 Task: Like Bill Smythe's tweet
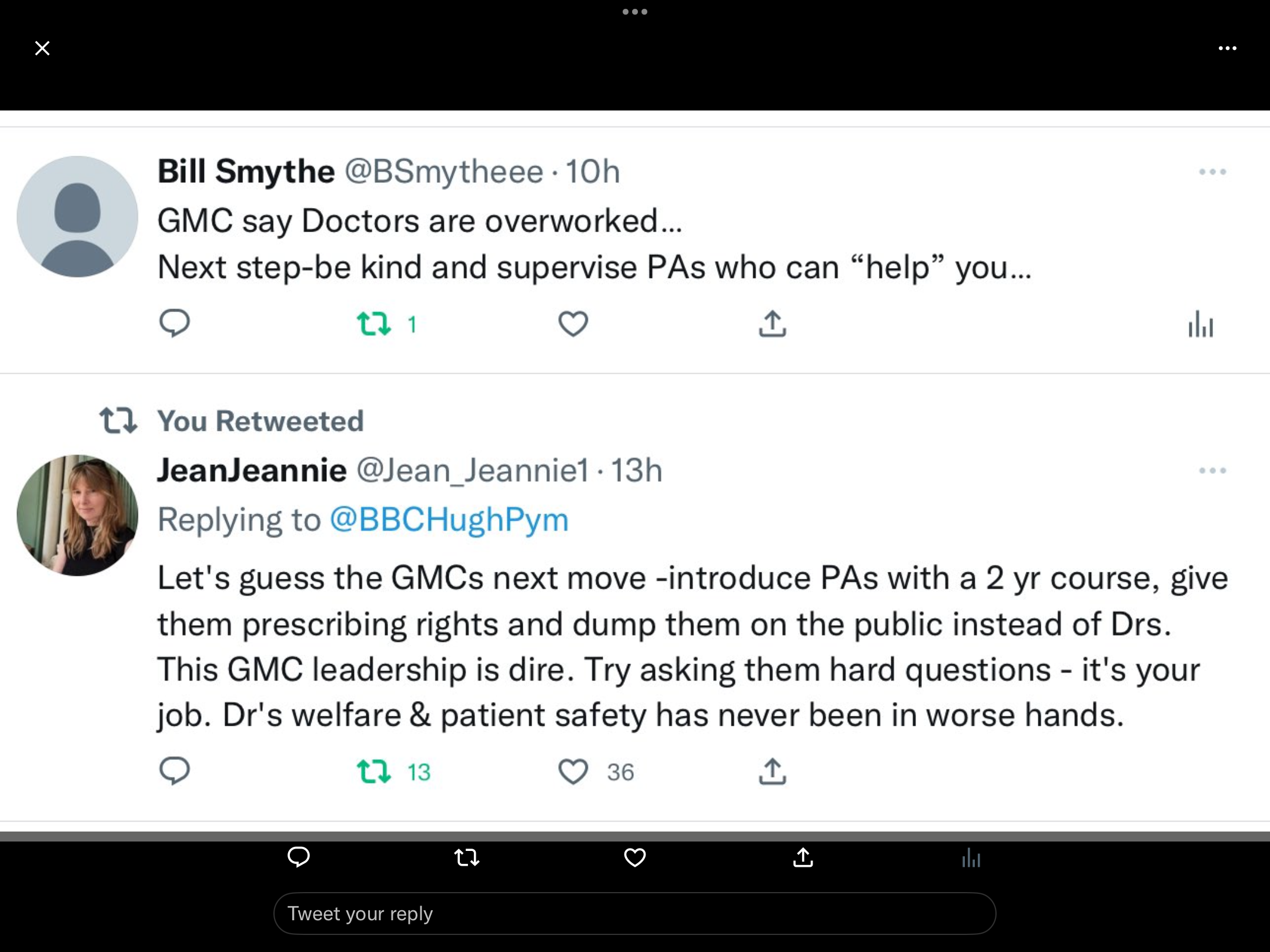573,324
